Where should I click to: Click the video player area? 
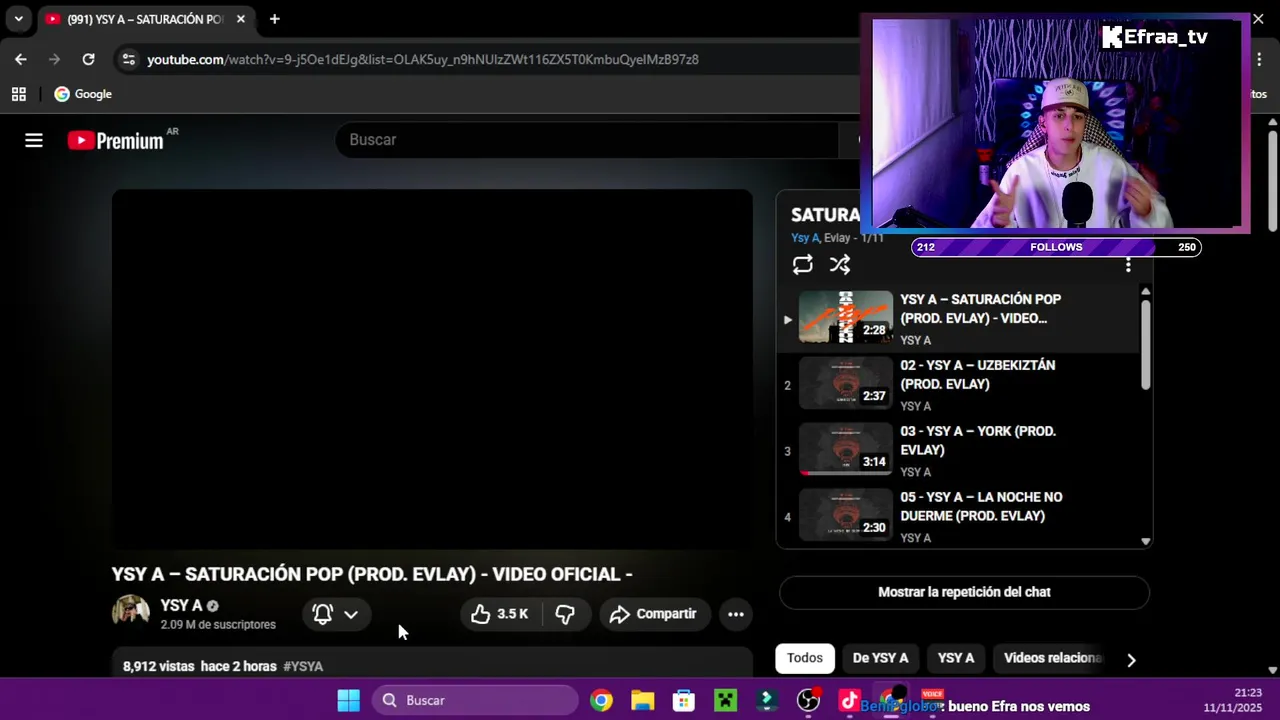[x=432, y=369]
